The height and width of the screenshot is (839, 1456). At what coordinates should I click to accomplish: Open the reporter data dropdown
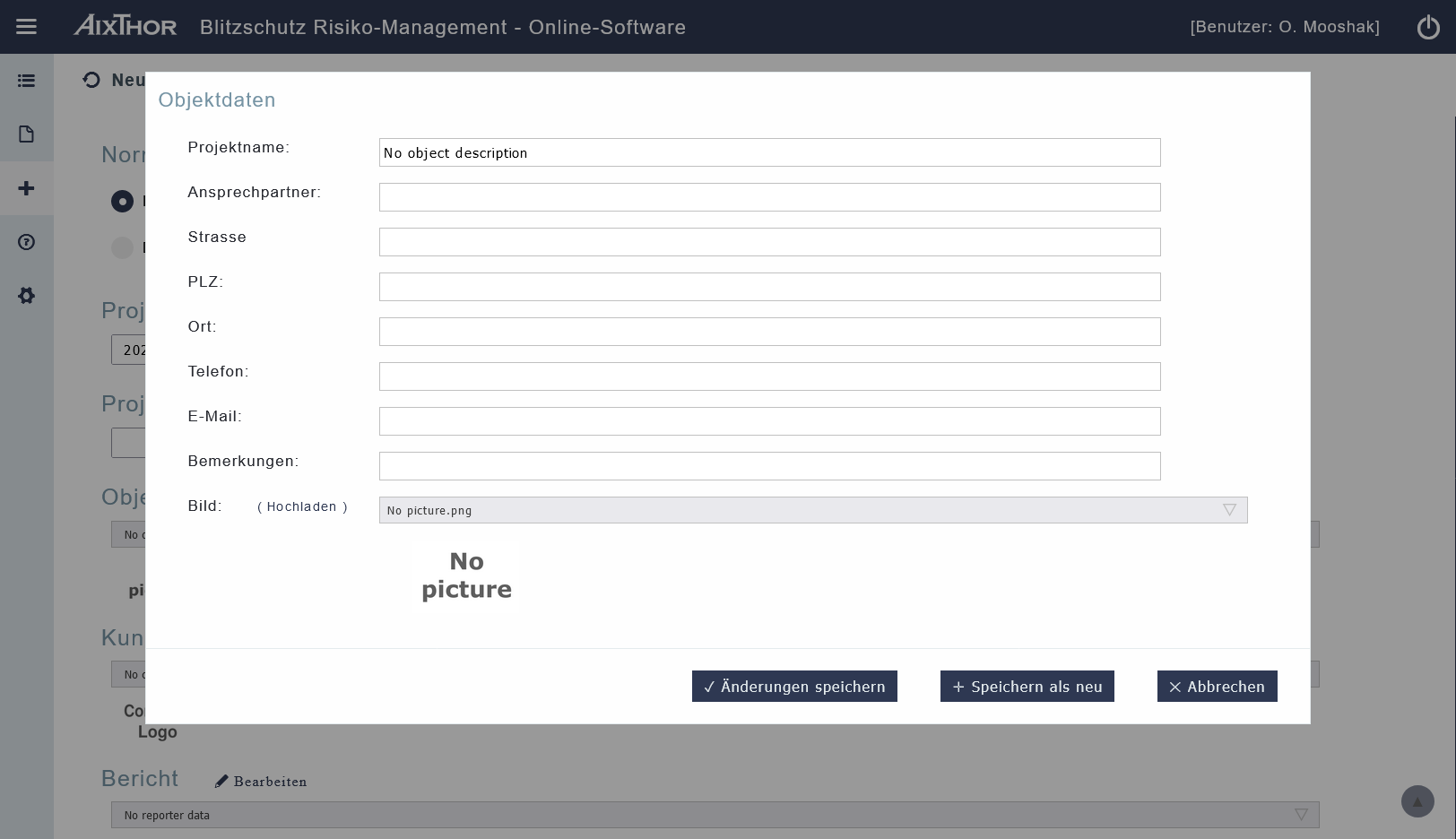pos(715,815)
